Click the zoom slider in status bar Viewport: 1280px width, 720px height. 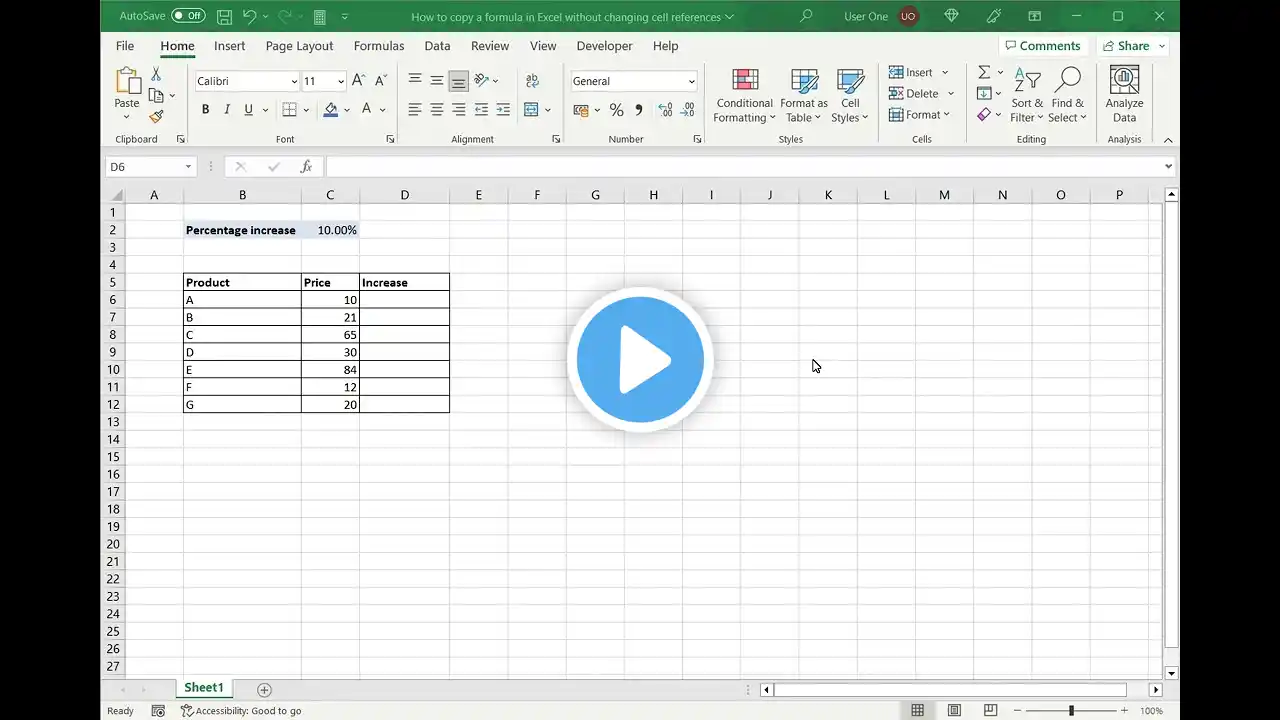(x=1071, y=711)
